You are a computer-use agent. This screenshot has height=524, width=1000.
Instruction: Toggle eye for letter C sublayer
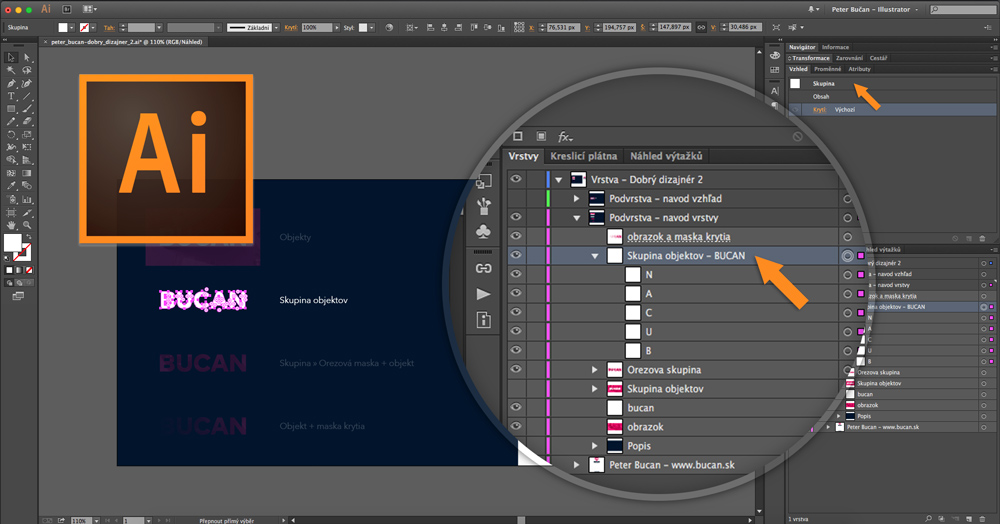[515, 312]
